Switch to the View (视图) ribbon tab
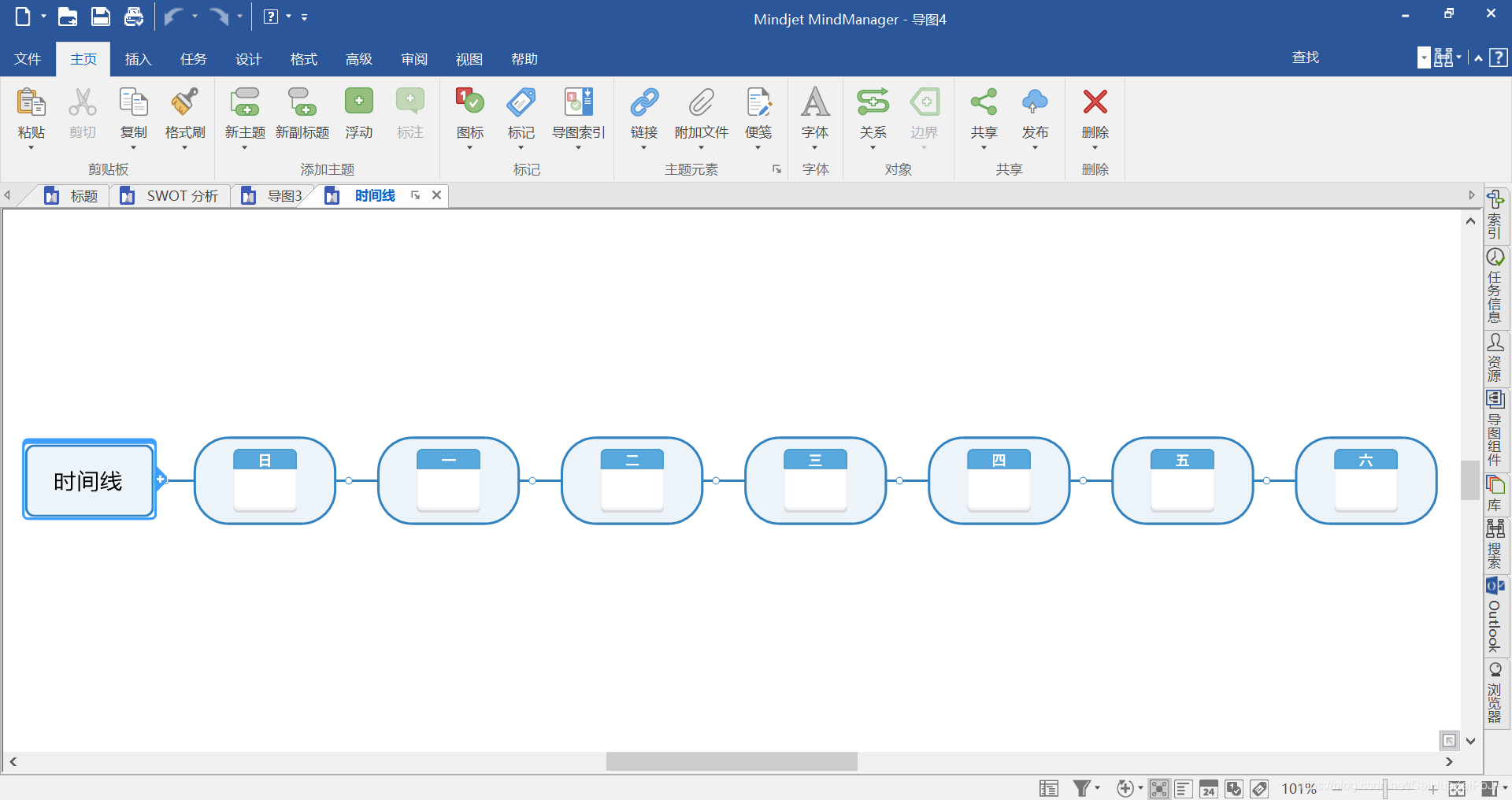 pyautogui.click(x=469, y=59)
